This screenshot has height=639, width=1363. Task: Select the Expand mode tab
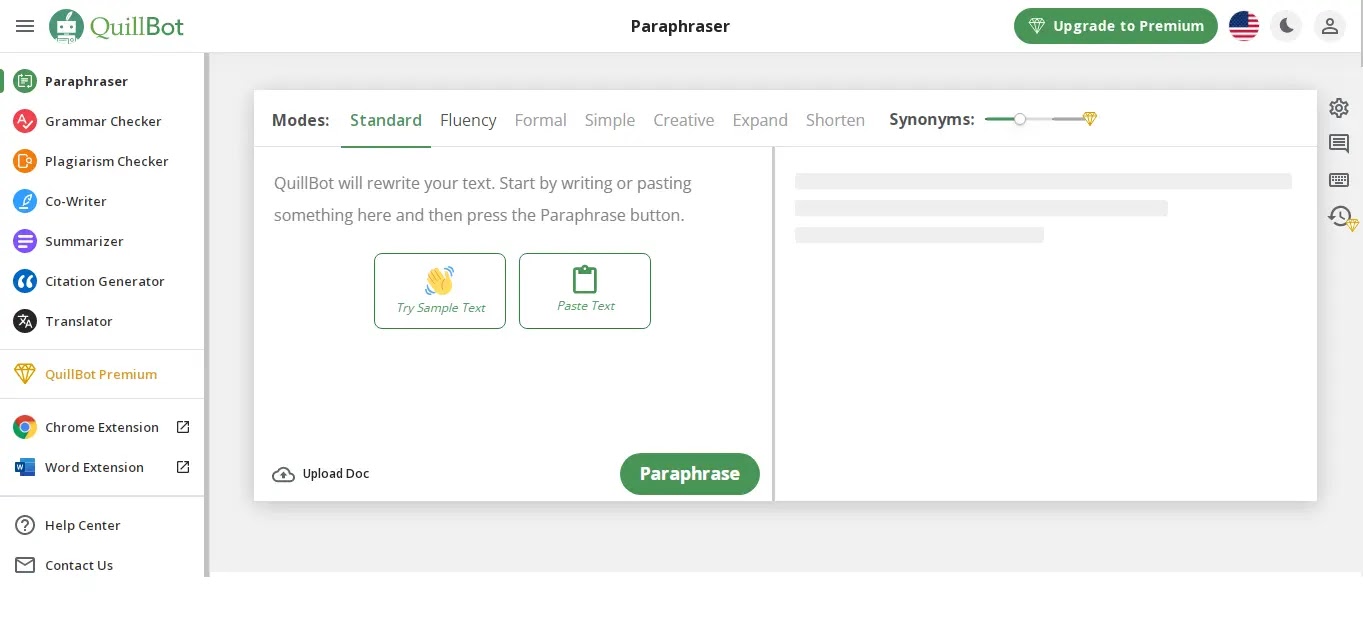click(760, 120)
